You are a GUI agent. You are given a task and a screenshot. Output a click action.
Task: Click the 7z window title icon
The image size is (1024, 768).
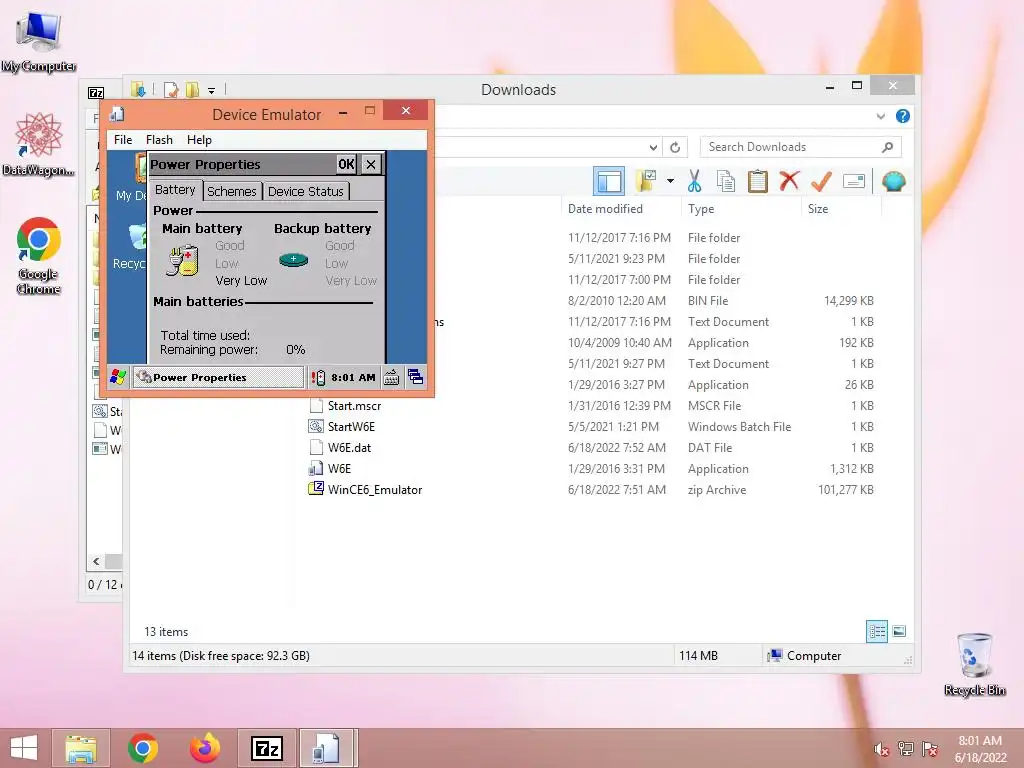point(96,93)
